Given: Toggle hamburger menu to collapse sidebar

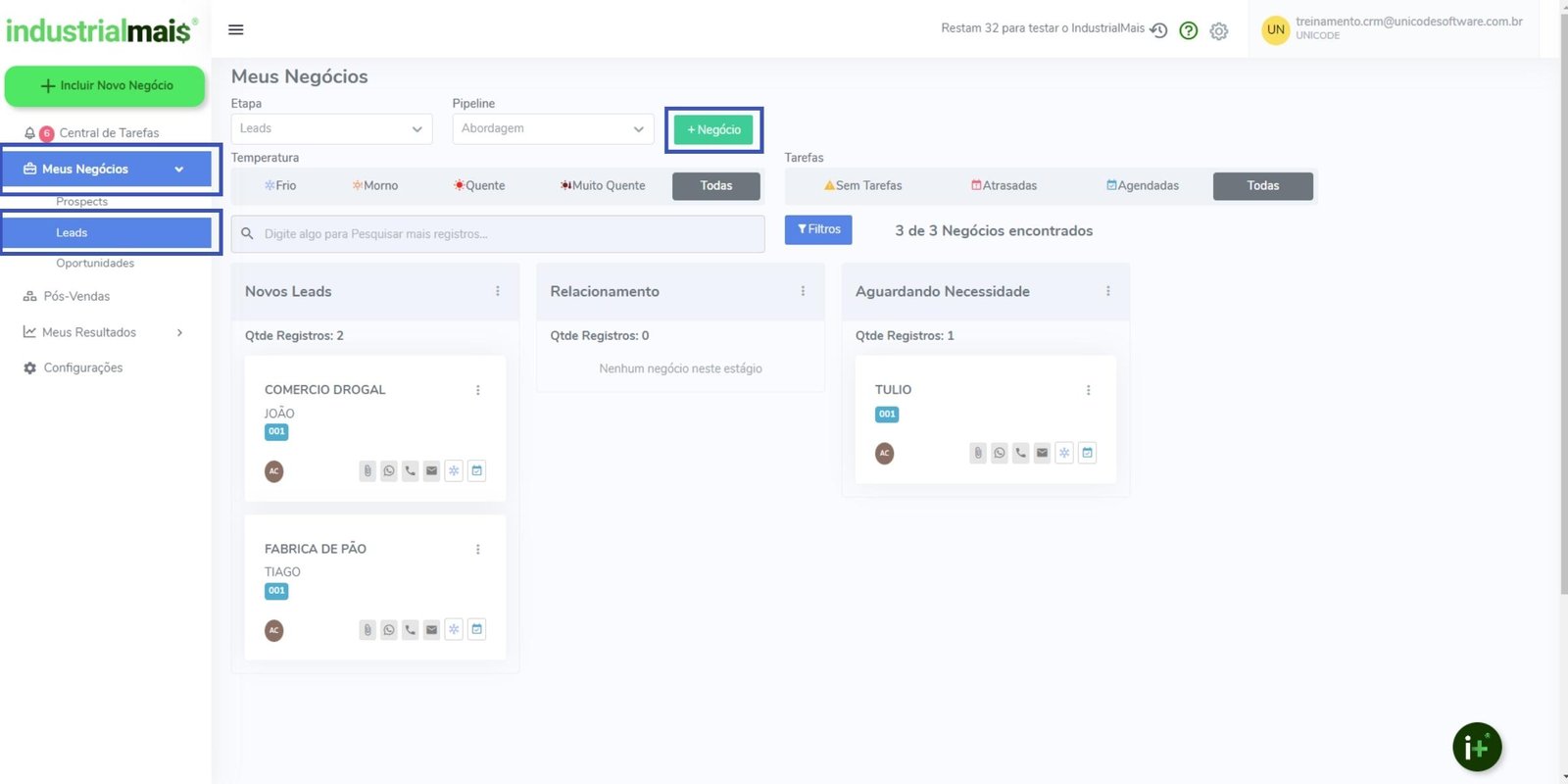Looking at the screenshot, I should 236,29.
